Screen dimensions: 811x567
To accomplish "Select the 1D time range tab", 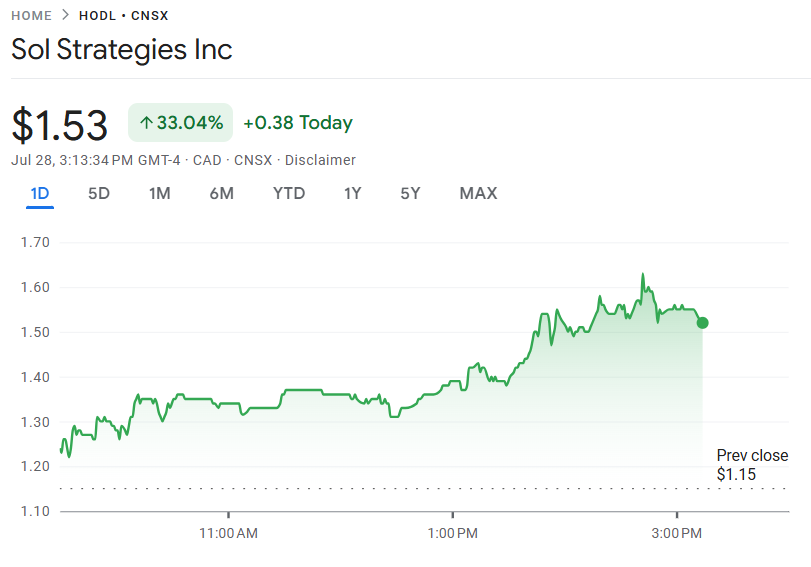I will pos(40,193).
